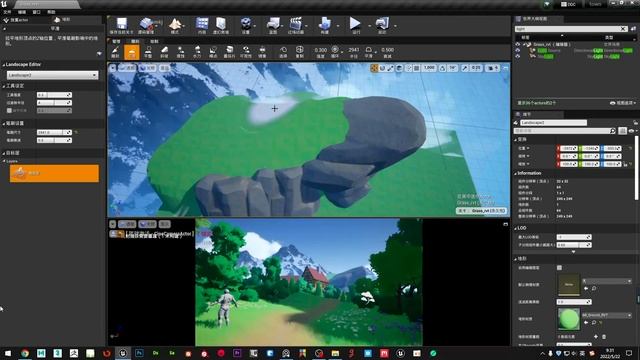
Task: Select the landscape Sculpt tool
Action: [x=115, y=52]
